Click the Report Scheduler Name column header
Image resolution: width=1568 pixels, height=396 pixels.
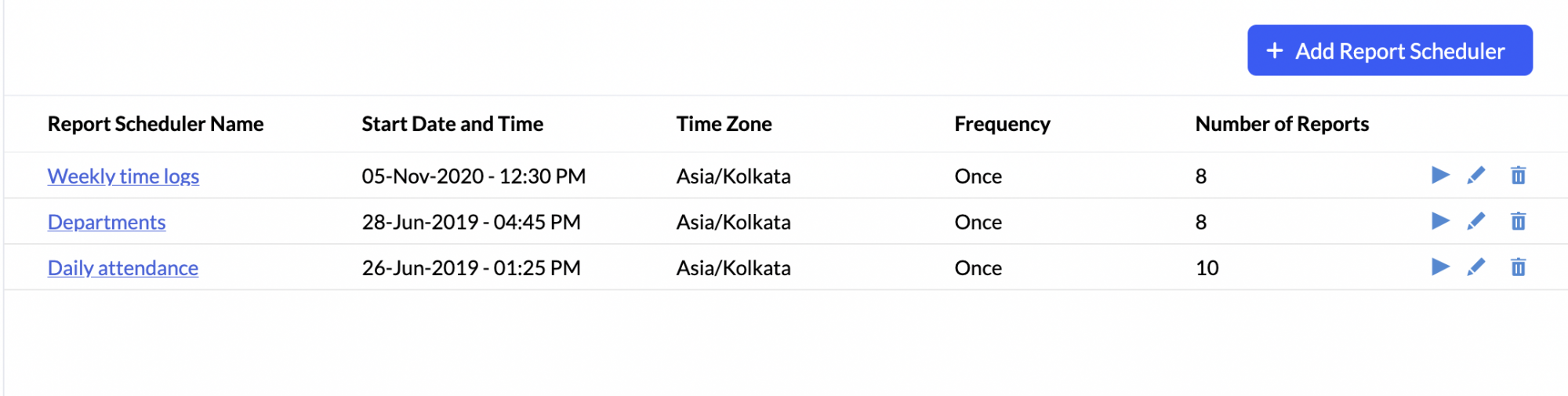tap(155, 124)
